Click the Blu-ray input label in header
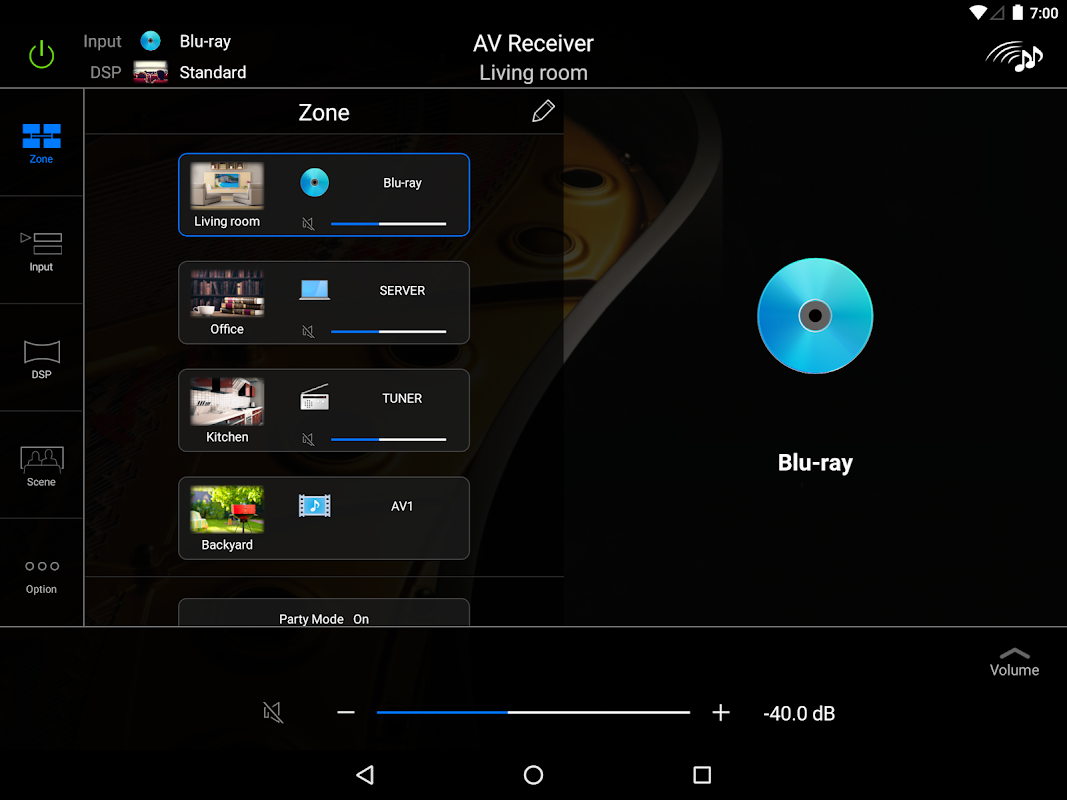This screenshot has width=1067, height=800. click(205, 41)
